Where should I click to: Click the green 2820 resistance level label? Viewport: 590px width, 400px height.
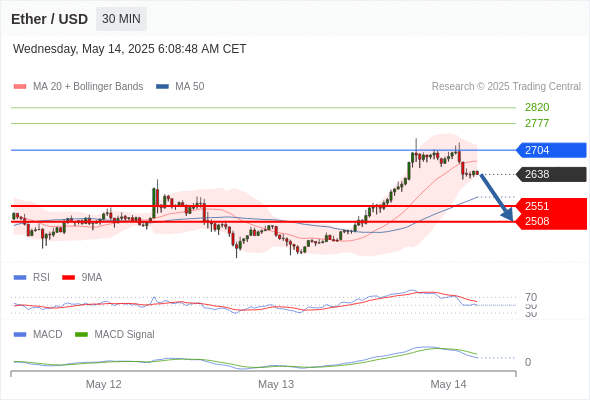537,107
